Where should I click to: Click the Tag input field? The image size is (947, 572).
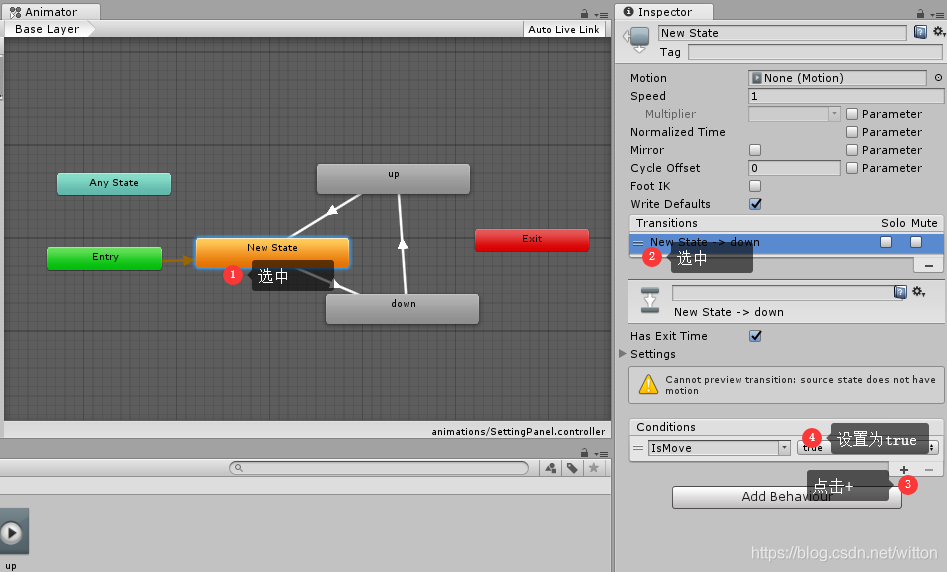point(815,52)
